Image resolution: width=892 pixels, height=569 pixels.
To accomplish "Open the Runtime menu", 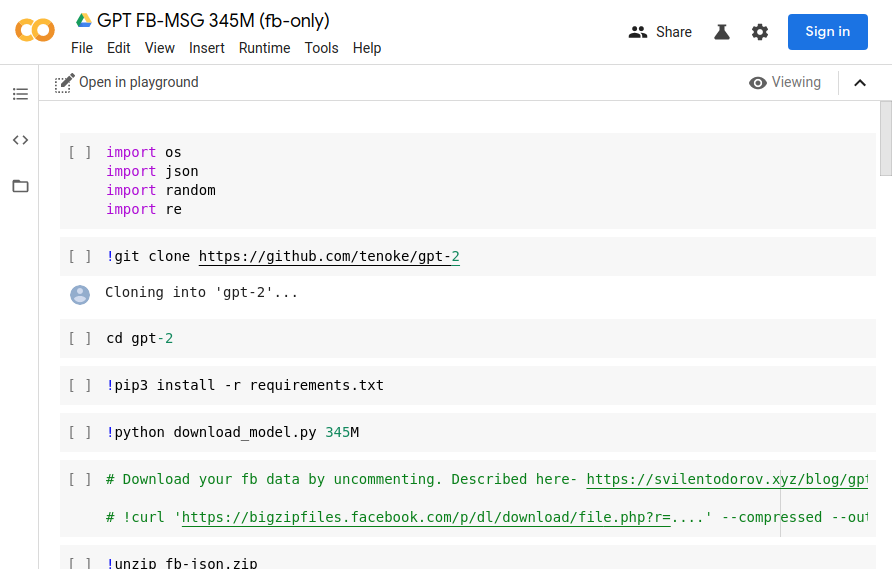I will click(x=264, y=48).
